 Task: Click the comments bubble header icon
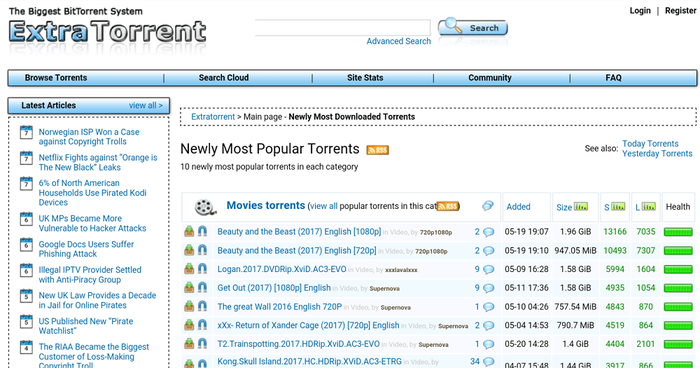click(x=488, y=205)
